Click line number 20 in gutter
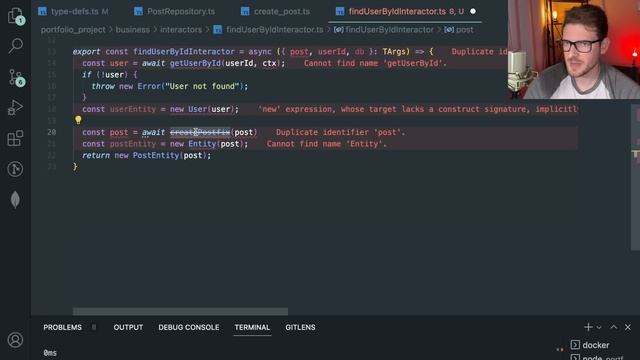The width and height of the screenshot is (640, 360). coord(51,132)
